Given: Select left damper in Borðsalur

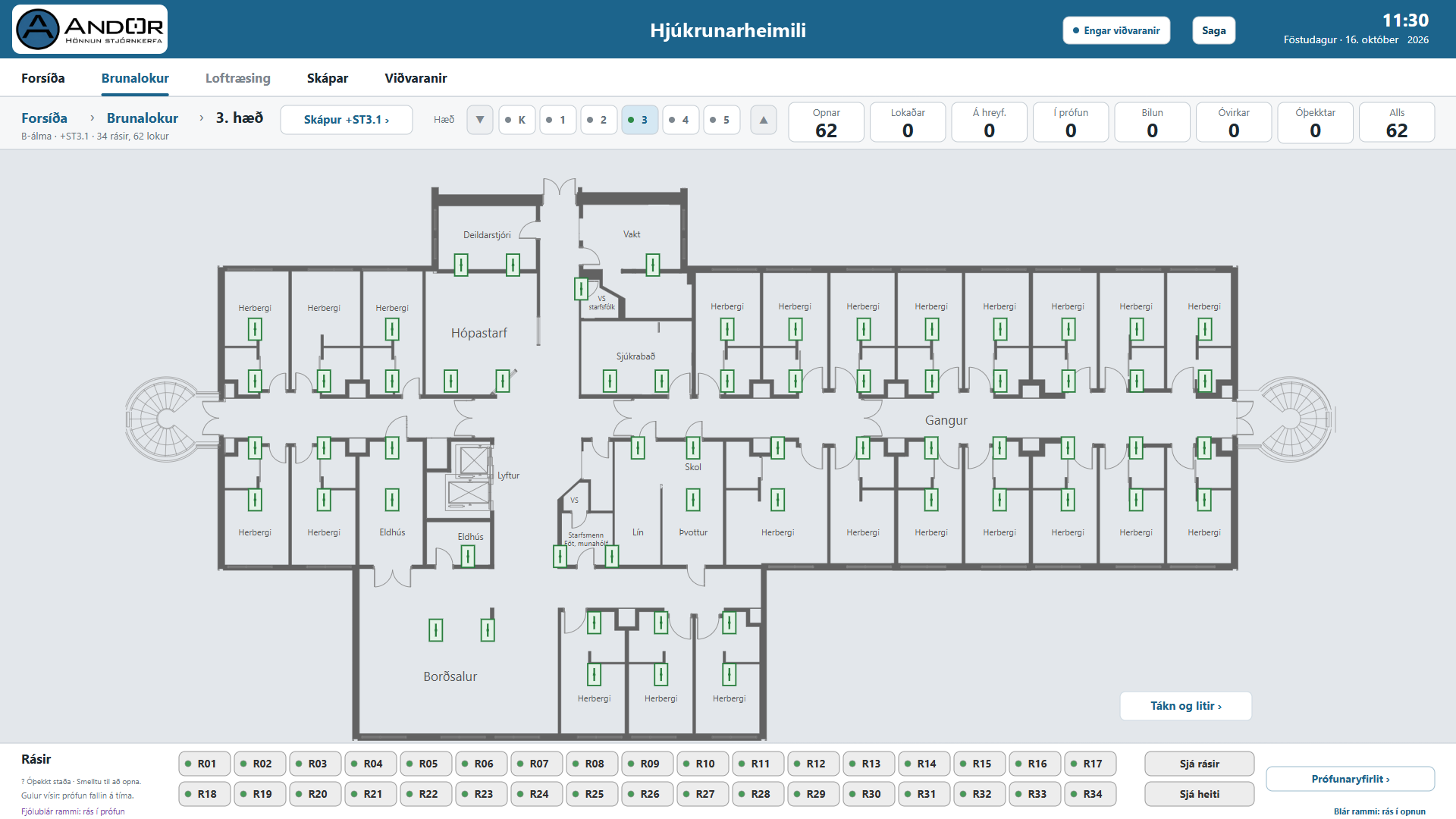Looking at the screenshot, I should 435,630.
